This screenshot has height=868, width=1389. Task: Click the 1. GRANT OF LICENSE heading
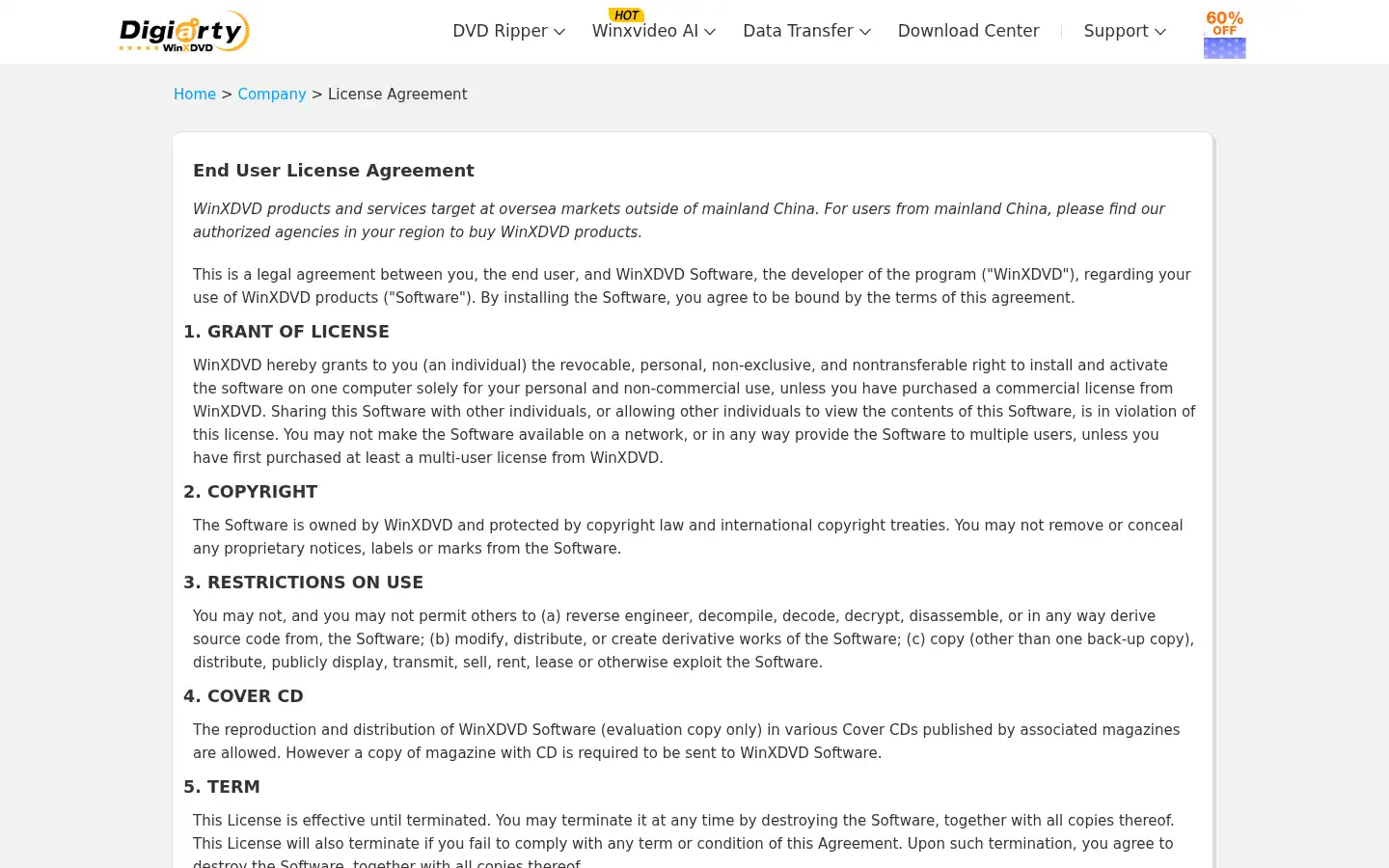(x=286, y=332)
